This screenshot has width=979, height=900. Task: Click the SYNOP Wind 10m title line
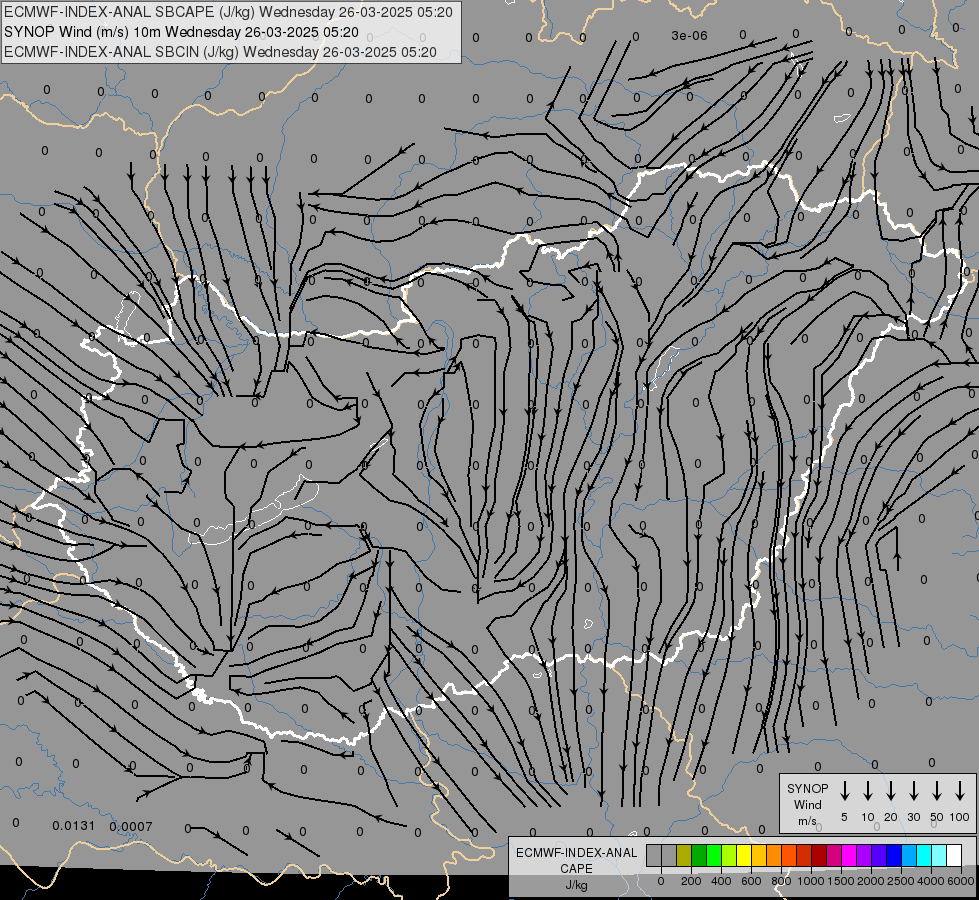[x=181, y=32]
